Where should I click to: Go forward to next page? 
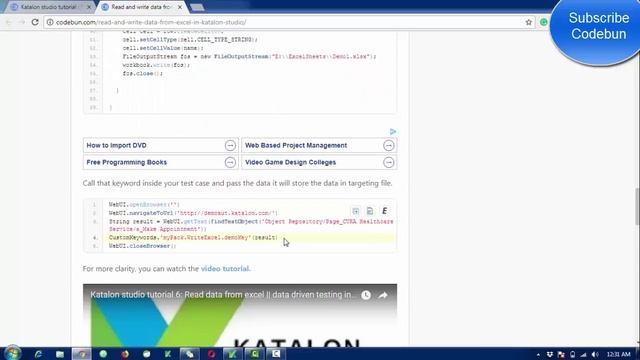tap(22, 22)
